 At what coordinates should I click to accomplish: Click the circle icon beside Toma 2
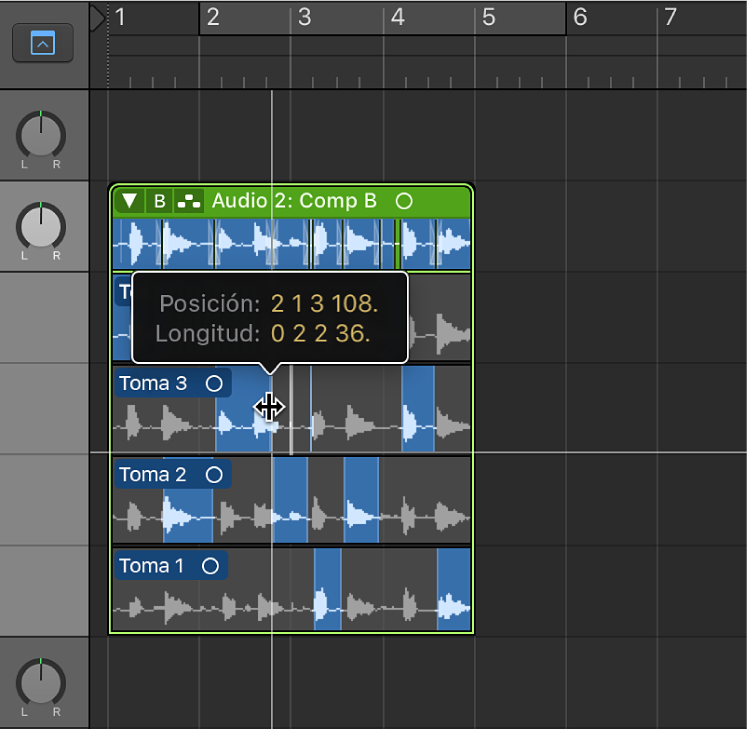point(213,474)
